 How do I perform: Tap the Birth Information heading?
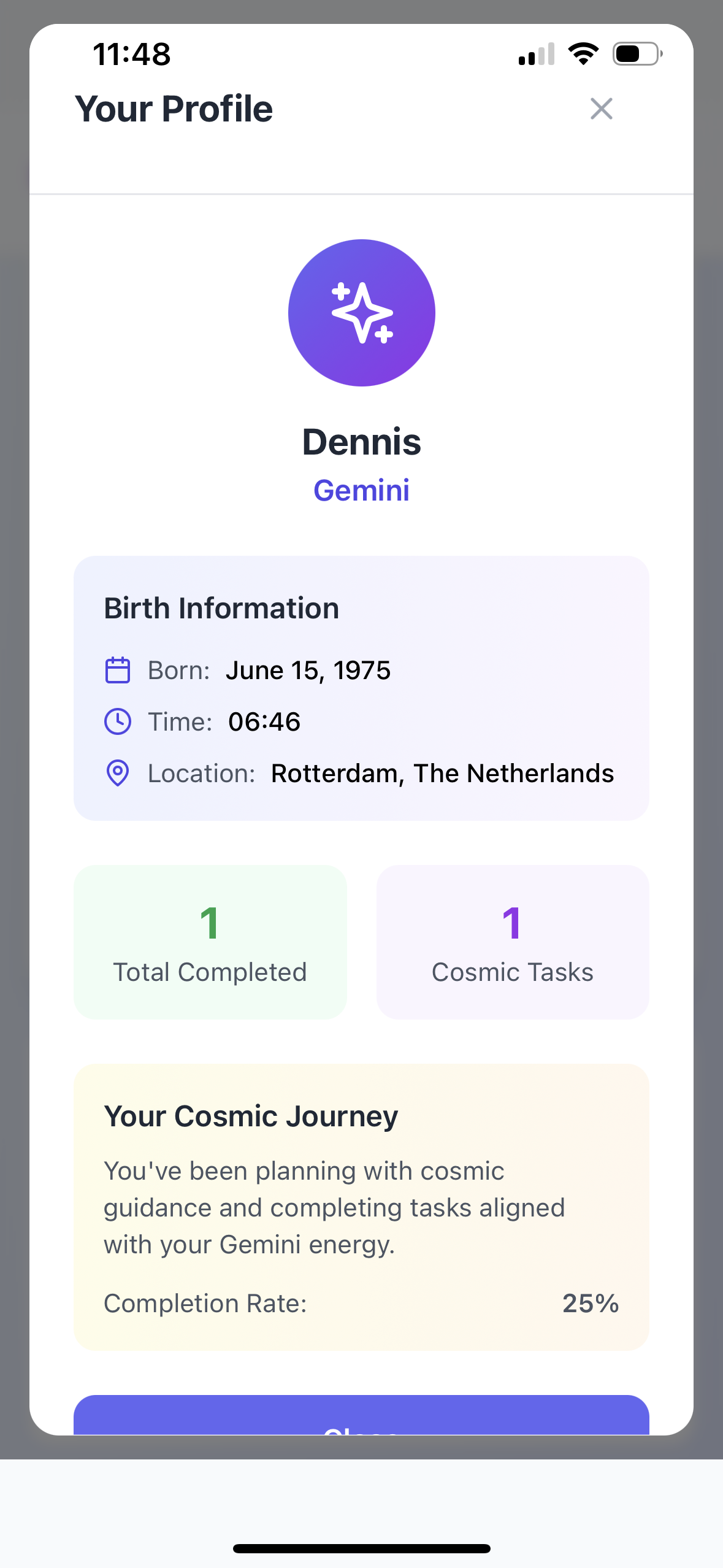coord(221,609)
